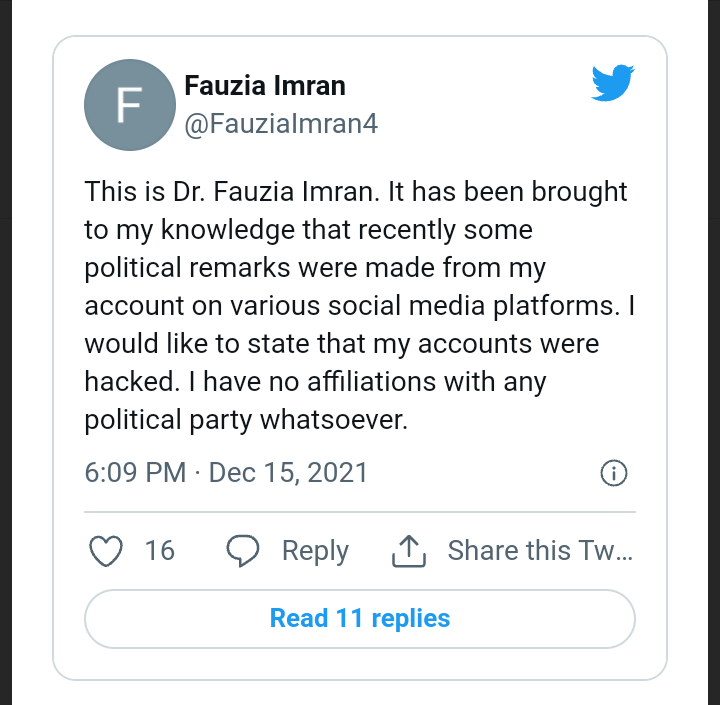Click the Reply text label
Image resolution: width=720 pixels, height=705 pixels.
pyautogui.click(x=315, y=551)
